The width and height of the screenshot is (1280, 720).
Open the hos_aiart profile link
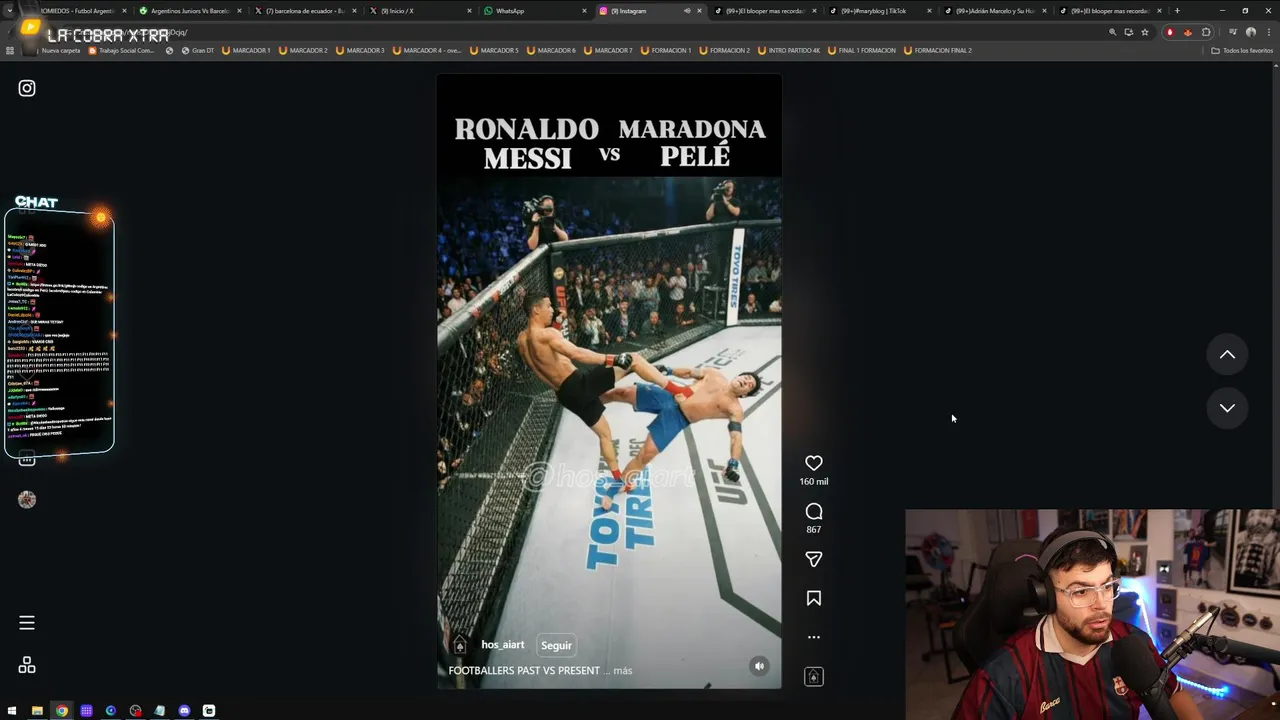click(502, 645)
